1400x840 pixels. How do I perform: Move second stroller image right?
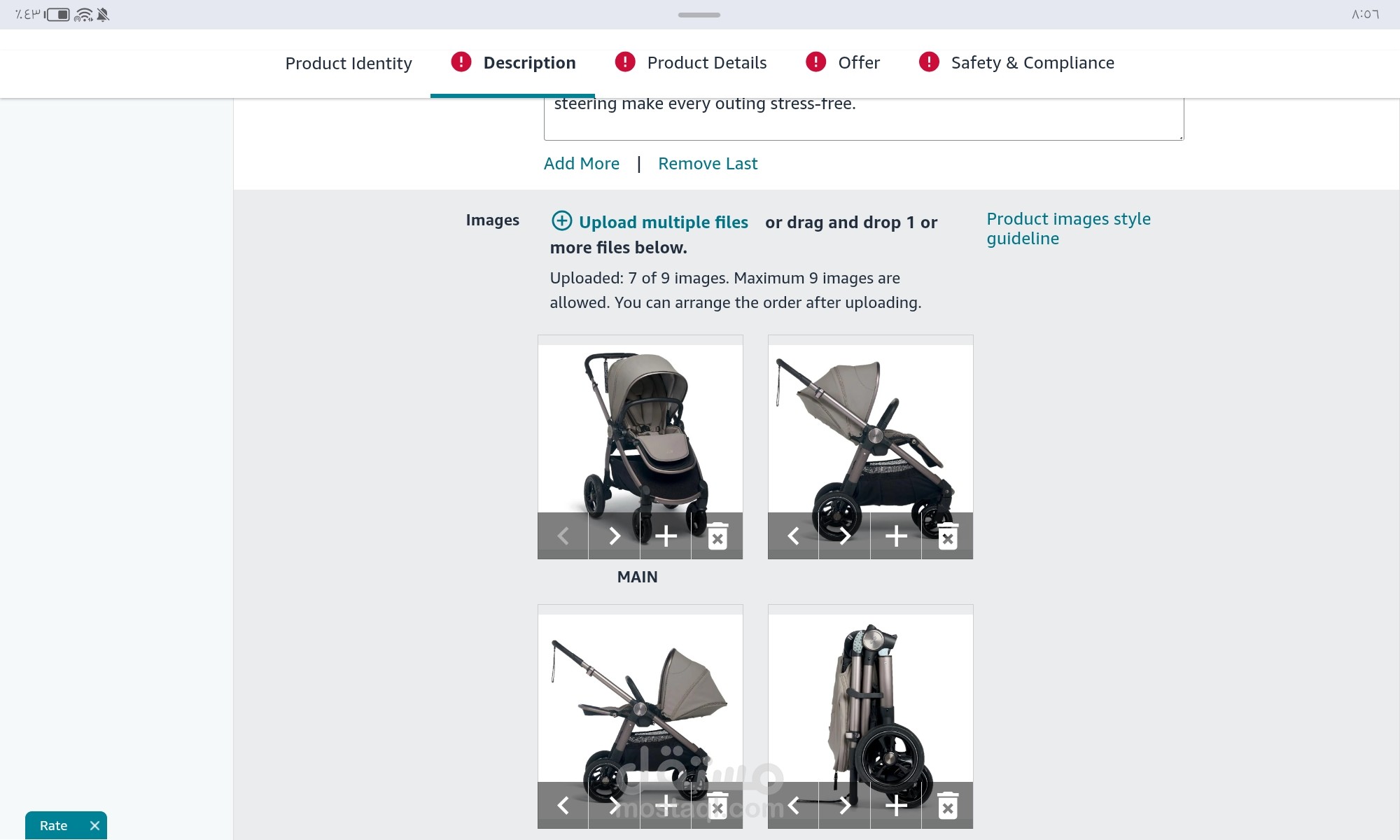point(844,536)
